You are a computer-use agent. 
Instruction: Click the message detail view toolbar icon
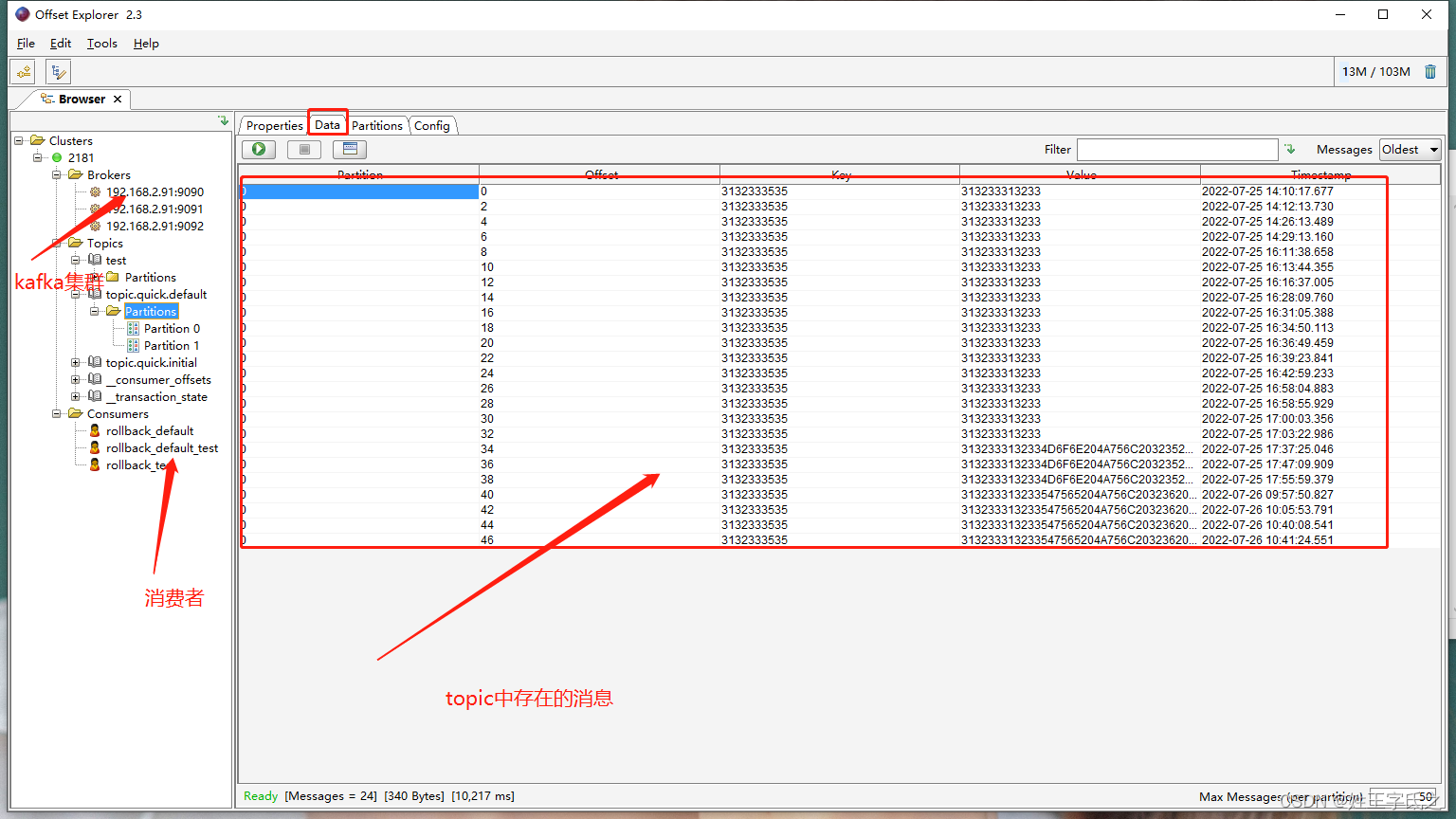click(350, 149)
